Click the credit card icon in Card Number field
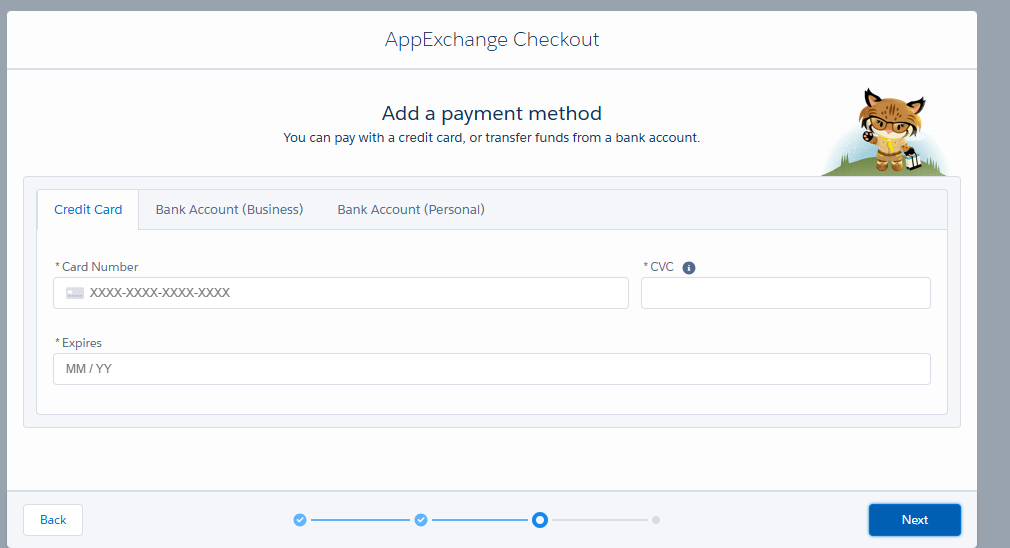The width and height of the screenshot is (1010, 548). [x=75, y=294]
